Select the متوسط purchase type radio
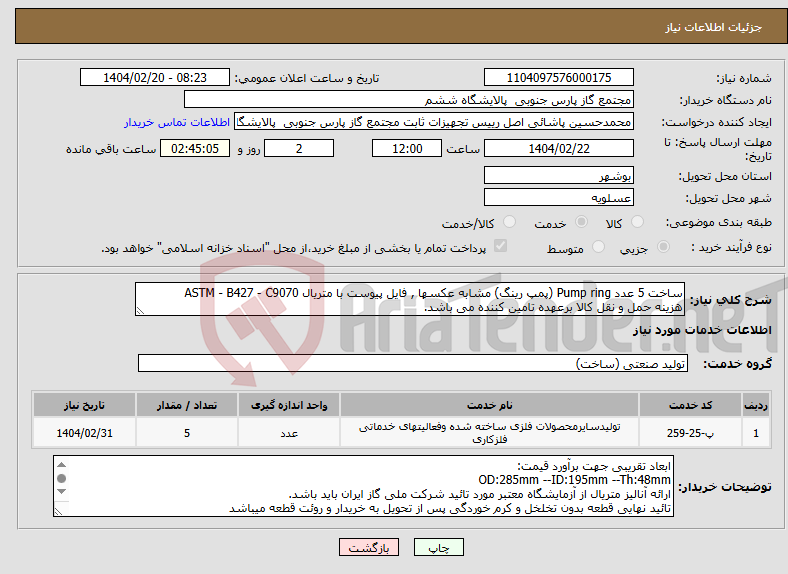Viewport: 788px width, 574px height. [598, 246]
